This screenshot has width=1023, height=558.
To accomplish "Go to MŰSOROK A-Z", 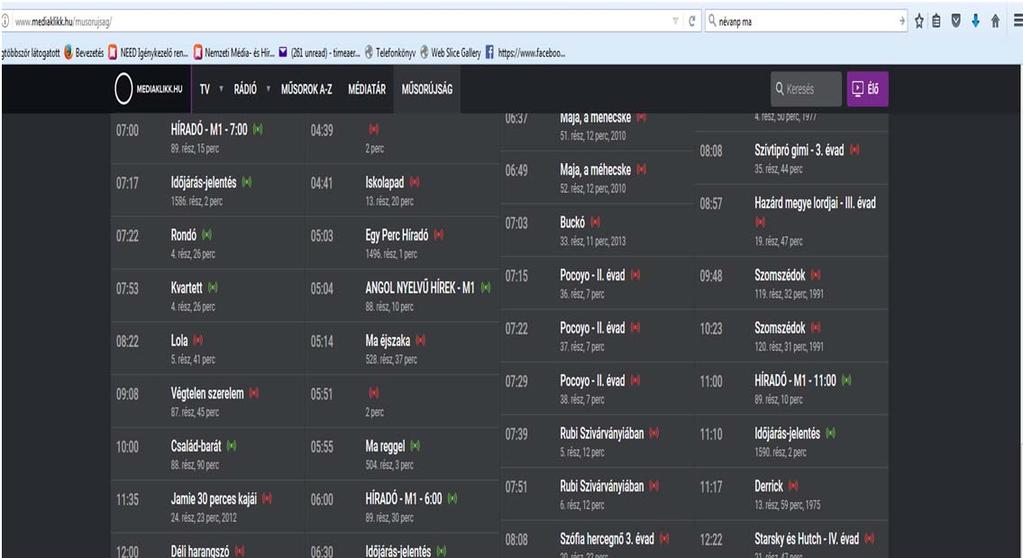I will coord(307,89).
